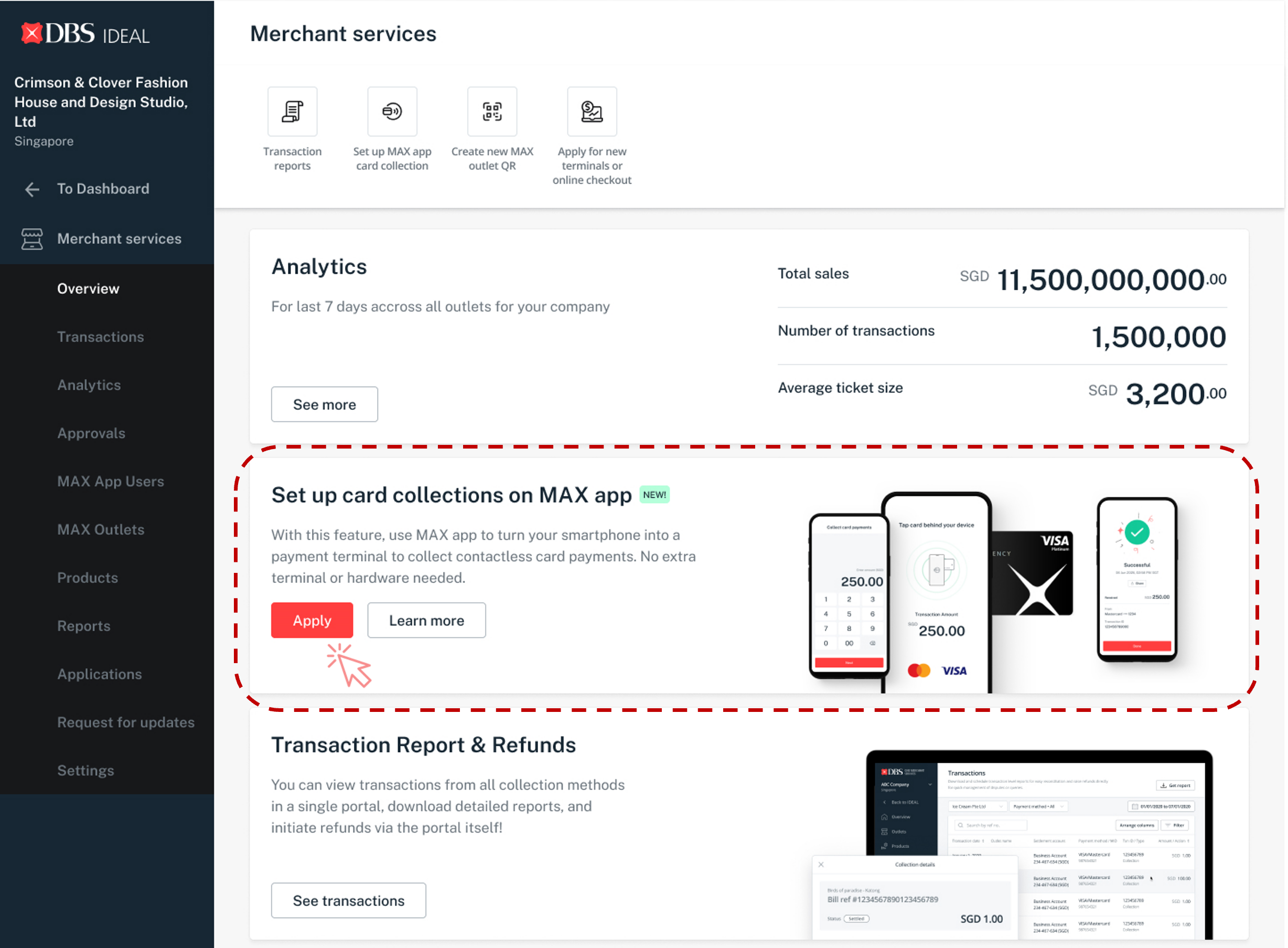Open Request for updates menu item
This screenshot has width=1288, height=948.
click(x=125, y=722)
